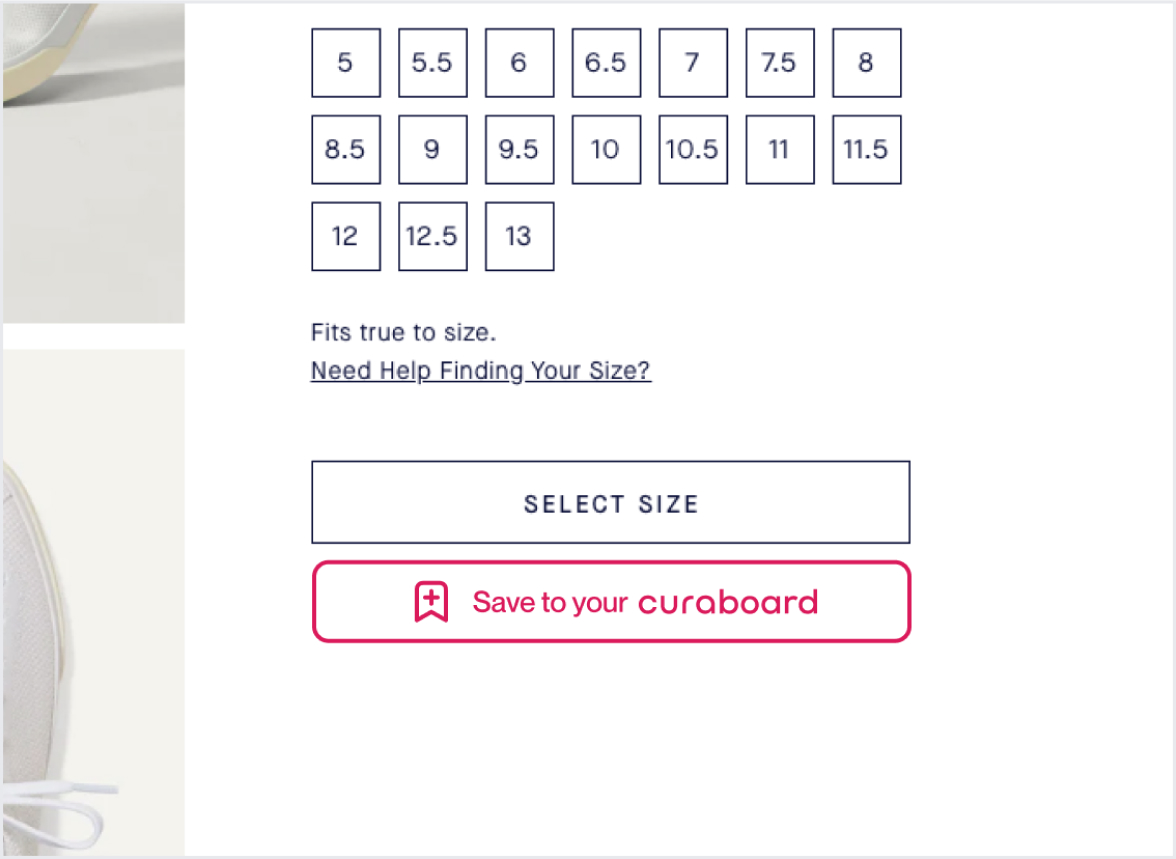Select size 7 box
The image size is (1176, 859).
pyautogui.click(x=693, y=63)
